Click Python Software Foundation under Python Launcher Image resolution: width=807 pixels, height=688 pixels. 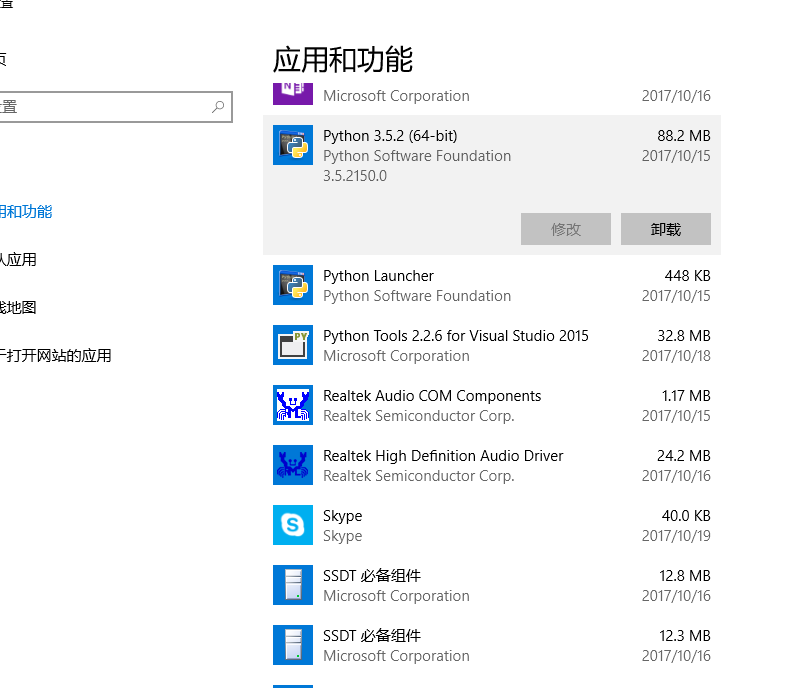click(417, 296)
